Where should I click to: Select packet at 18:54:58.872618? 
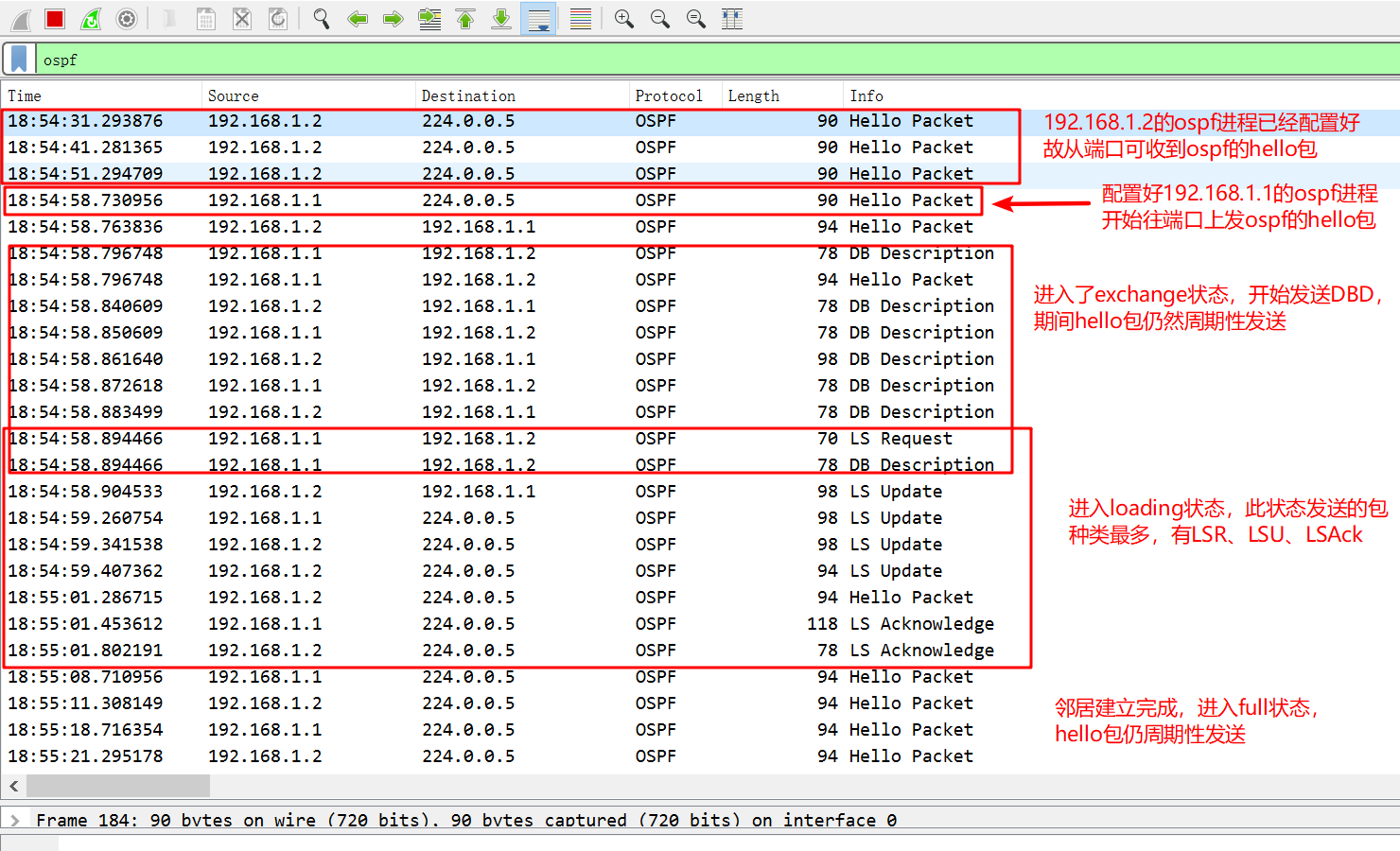coord(700,386)
